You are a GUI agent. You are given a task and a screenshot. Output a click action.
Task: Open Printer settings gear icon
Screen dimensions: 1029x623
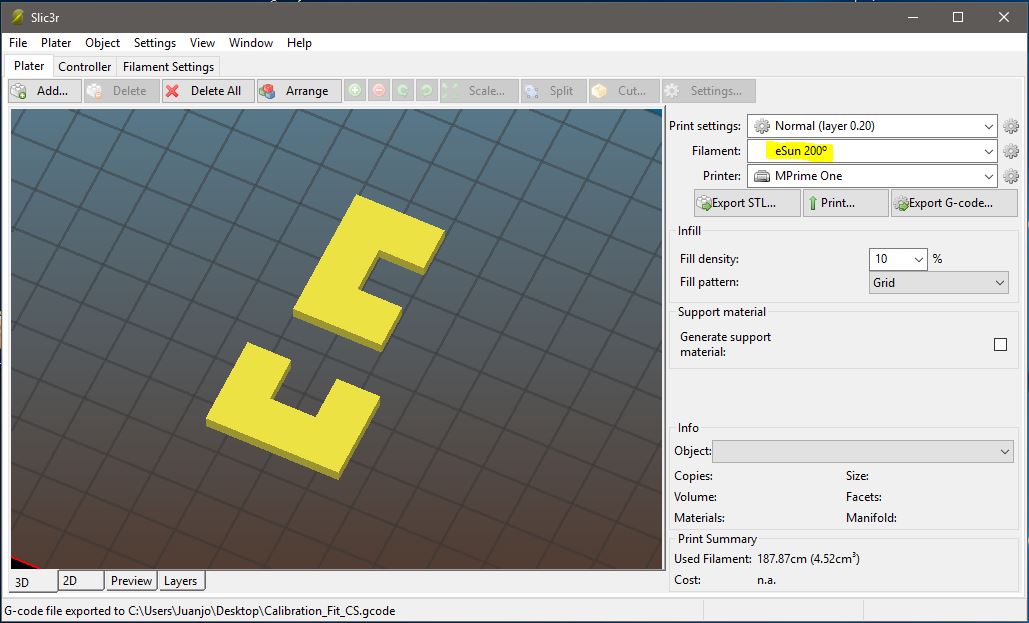[x=1011, y=176]
